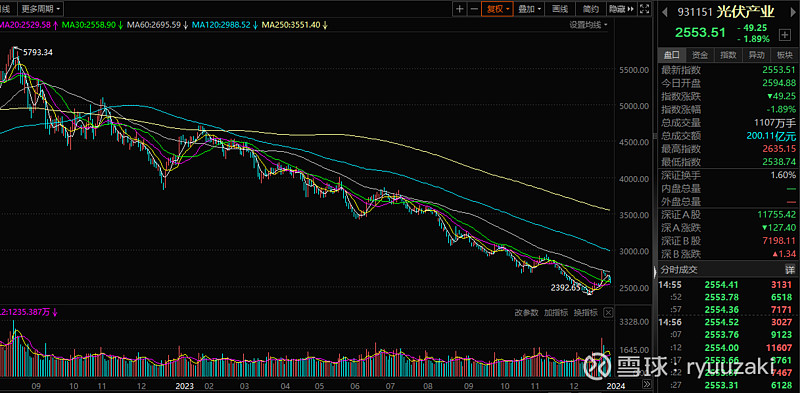This screenshot has width=800, height=393.
Task: Click 总成交额 value 200.11亿元
Action: click(770, 136)
